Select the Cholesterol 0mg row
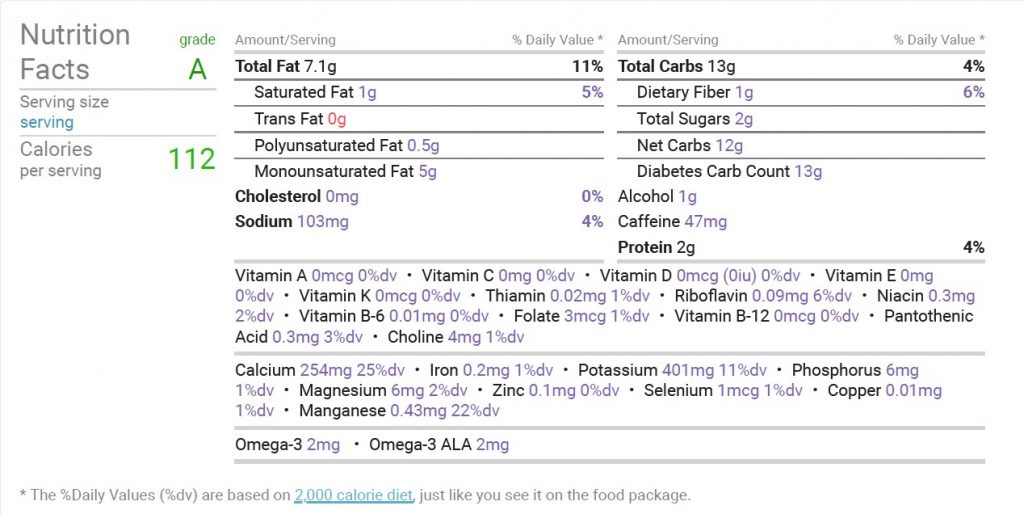 (x=419, y=196)
